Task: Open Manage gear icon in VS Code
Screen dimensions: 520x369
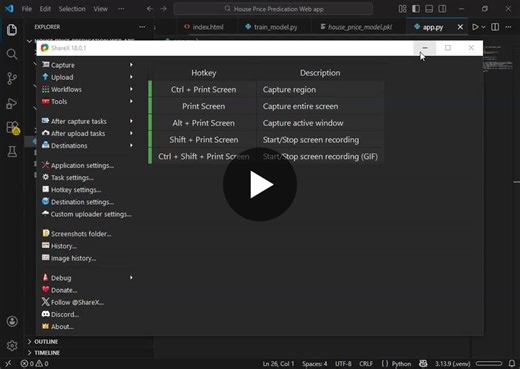Action: 12,346
